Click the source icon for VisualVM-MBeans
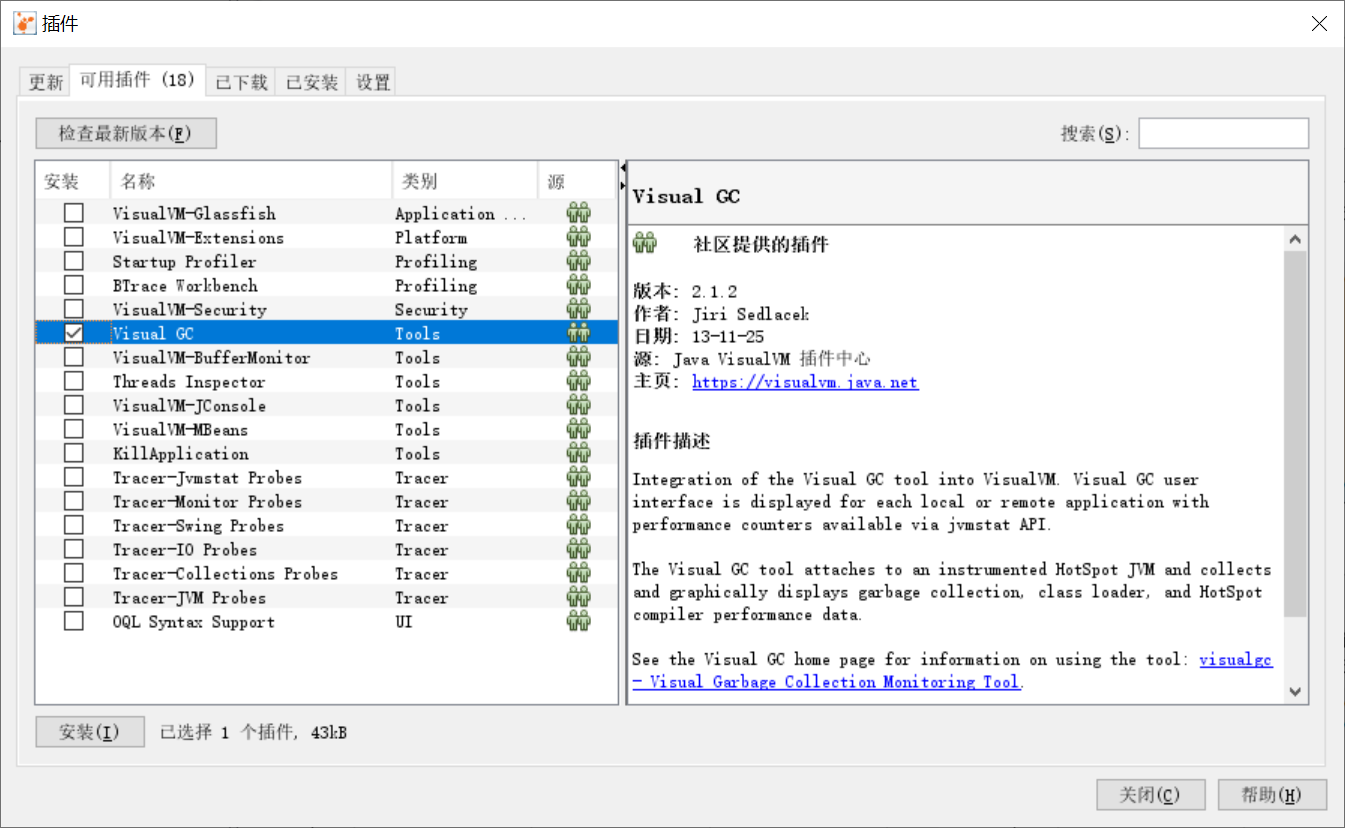Image resolution: width=1345 pixels, height=828 pixels. (578, 429)
